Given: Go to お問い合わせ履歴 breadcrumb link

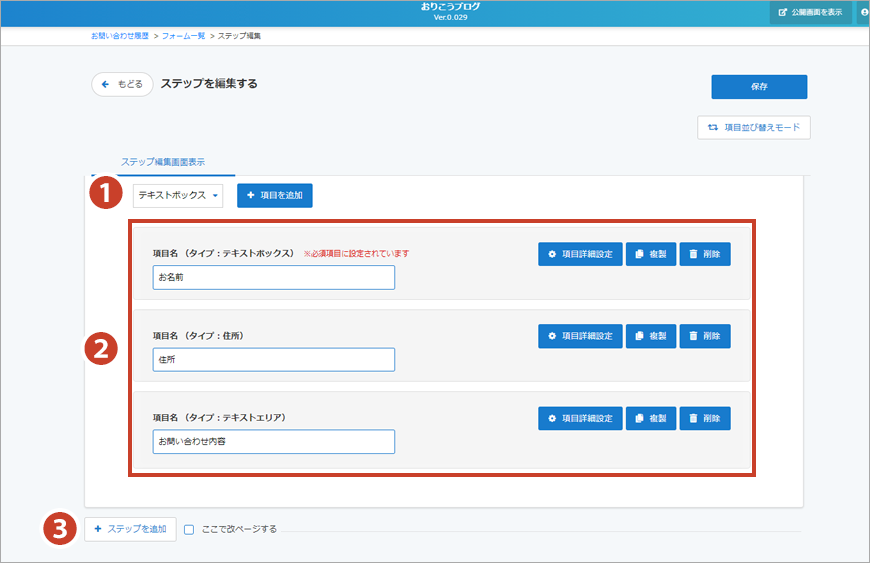Looking at the screenshot, I should click(120, 36).
